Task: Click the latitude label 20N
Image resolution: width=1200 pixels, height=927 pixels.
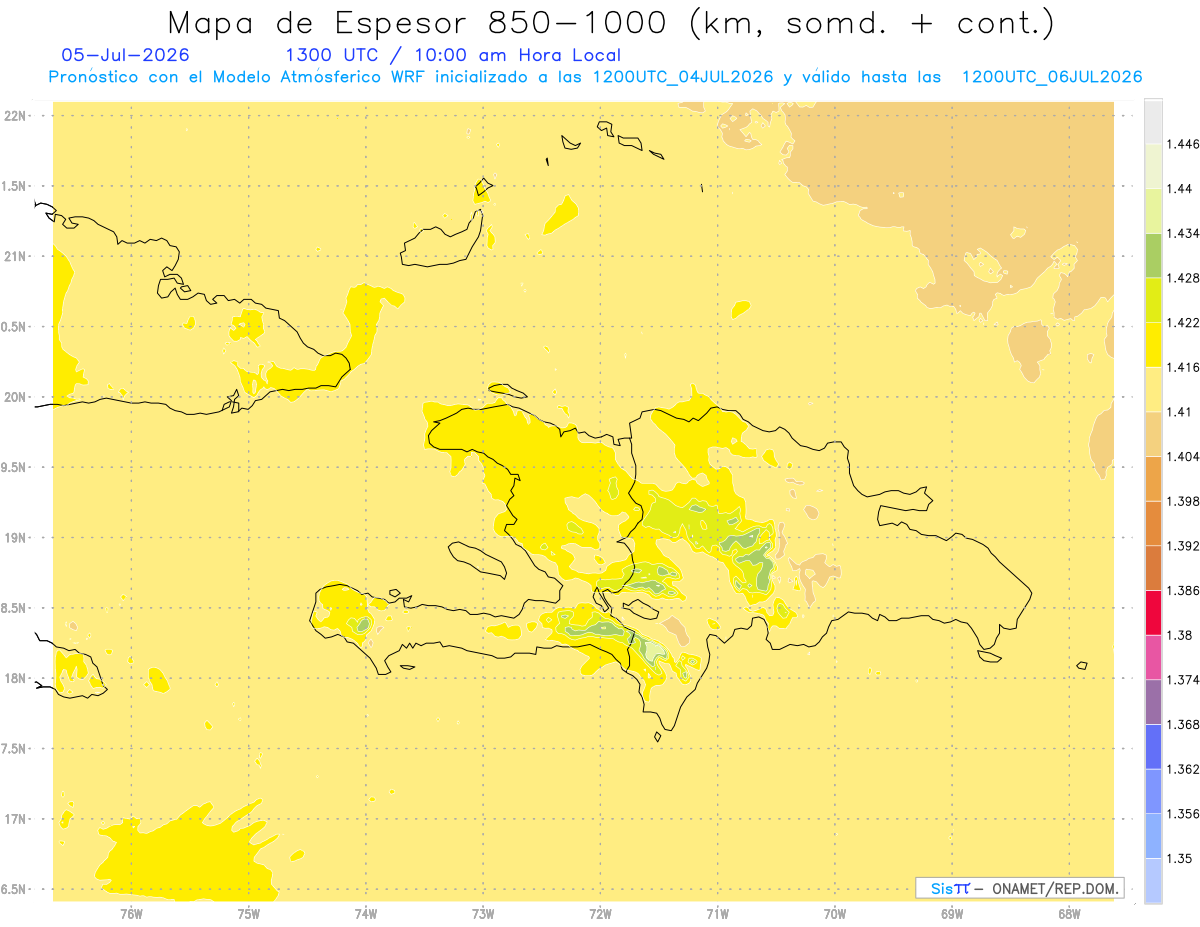Action: 16,397
